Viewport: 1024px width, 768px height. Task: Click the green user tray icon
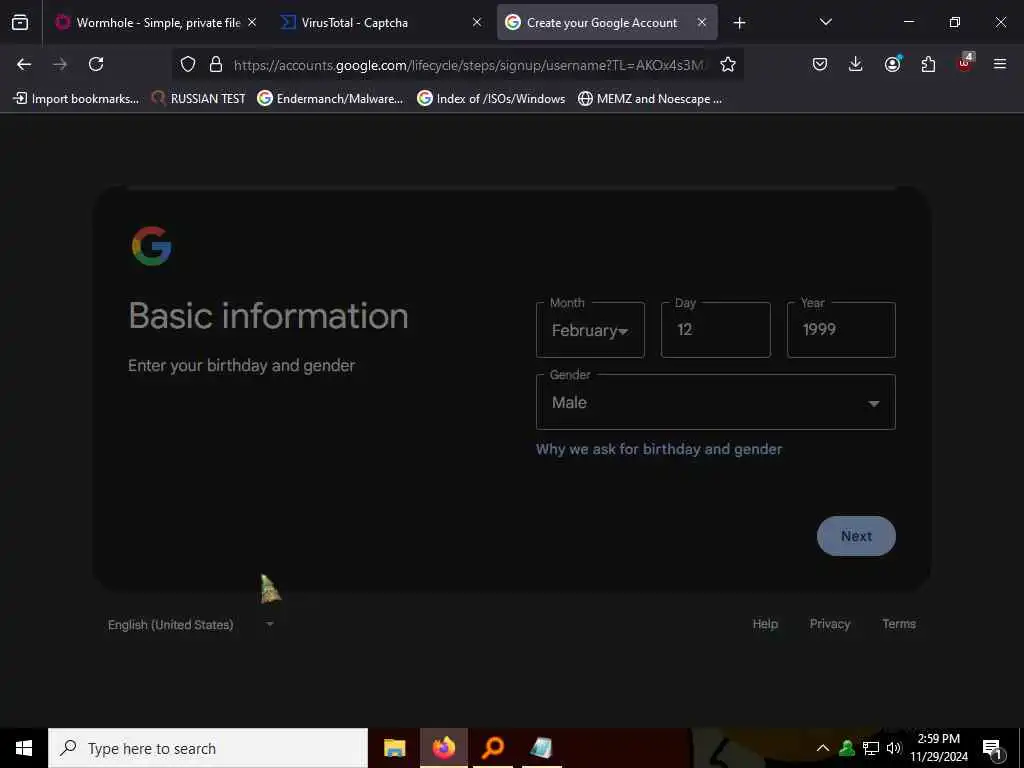point(847,748)
